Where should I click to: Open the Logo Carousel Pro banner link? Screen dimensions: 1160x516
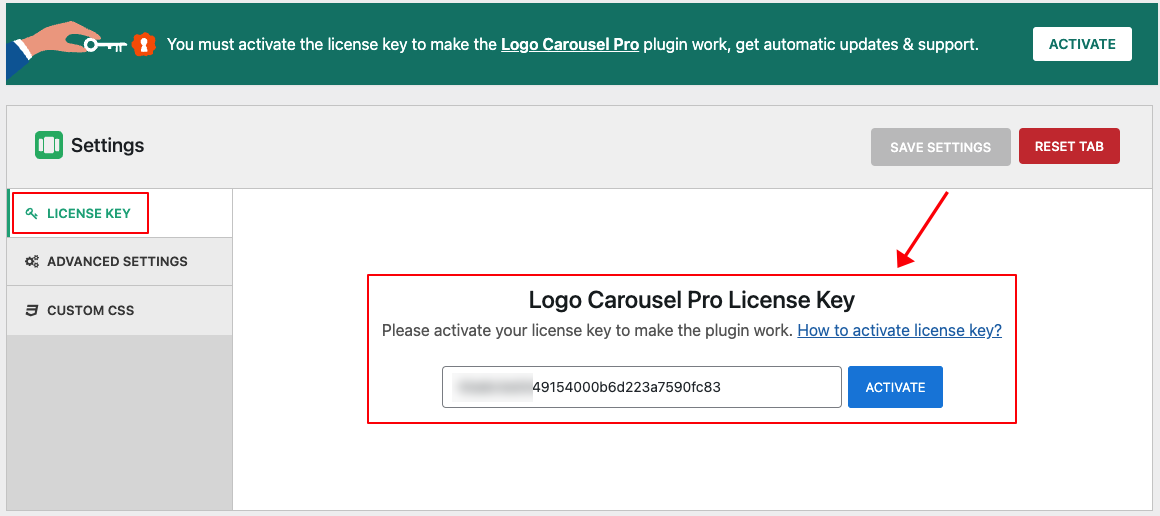point(570,45)
